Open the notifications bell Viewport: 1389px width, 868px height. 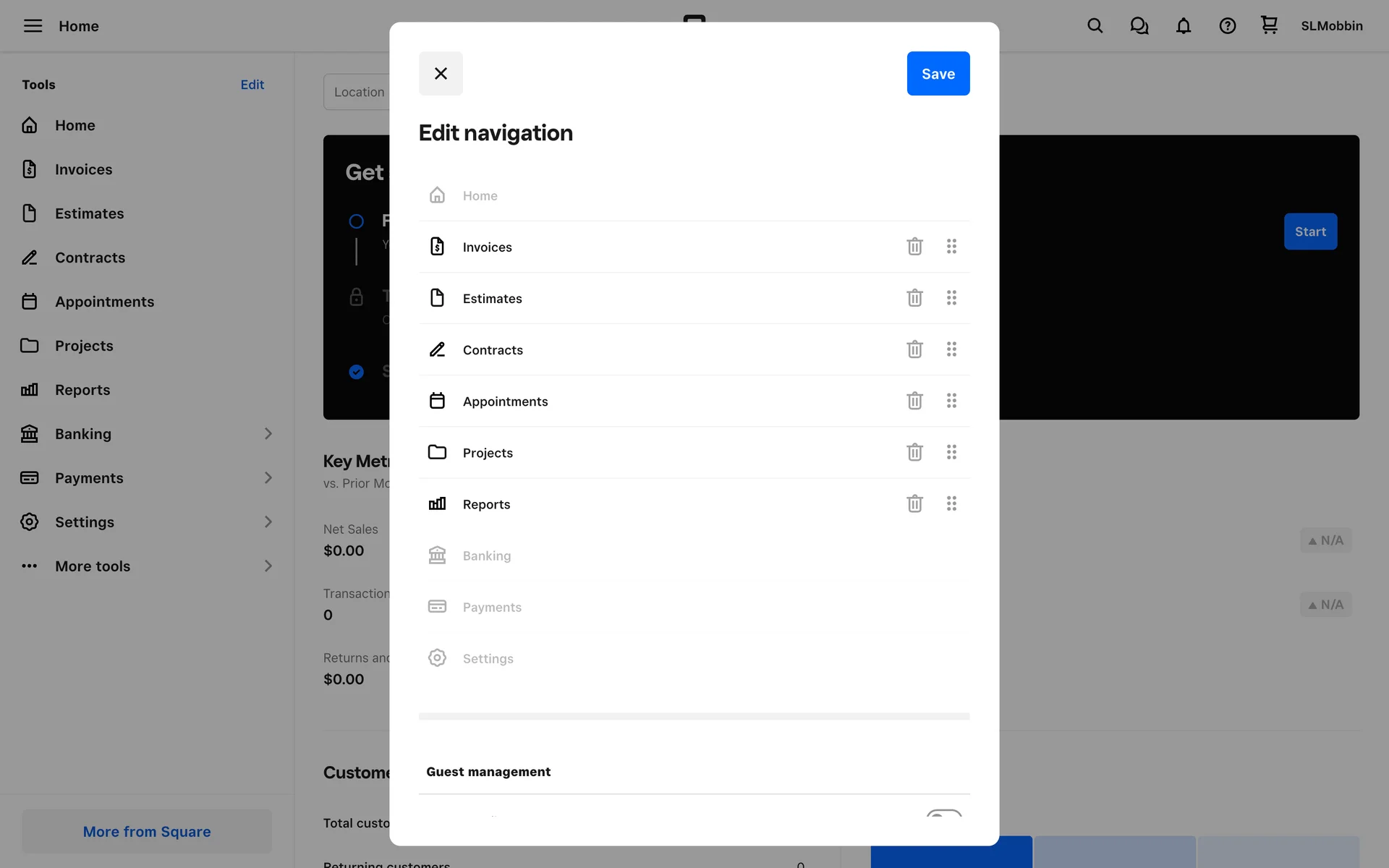tap(1183, 26)
